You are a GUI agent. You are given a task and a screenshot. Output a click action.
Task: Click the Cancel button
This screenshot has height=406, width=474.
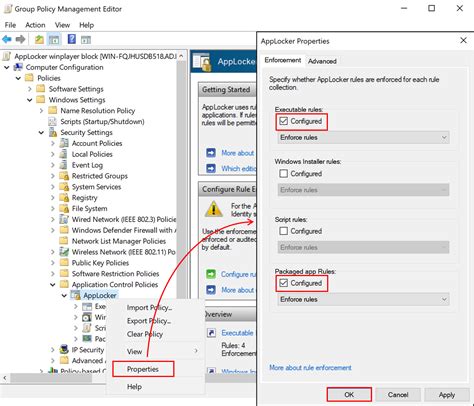coord(398,395)
